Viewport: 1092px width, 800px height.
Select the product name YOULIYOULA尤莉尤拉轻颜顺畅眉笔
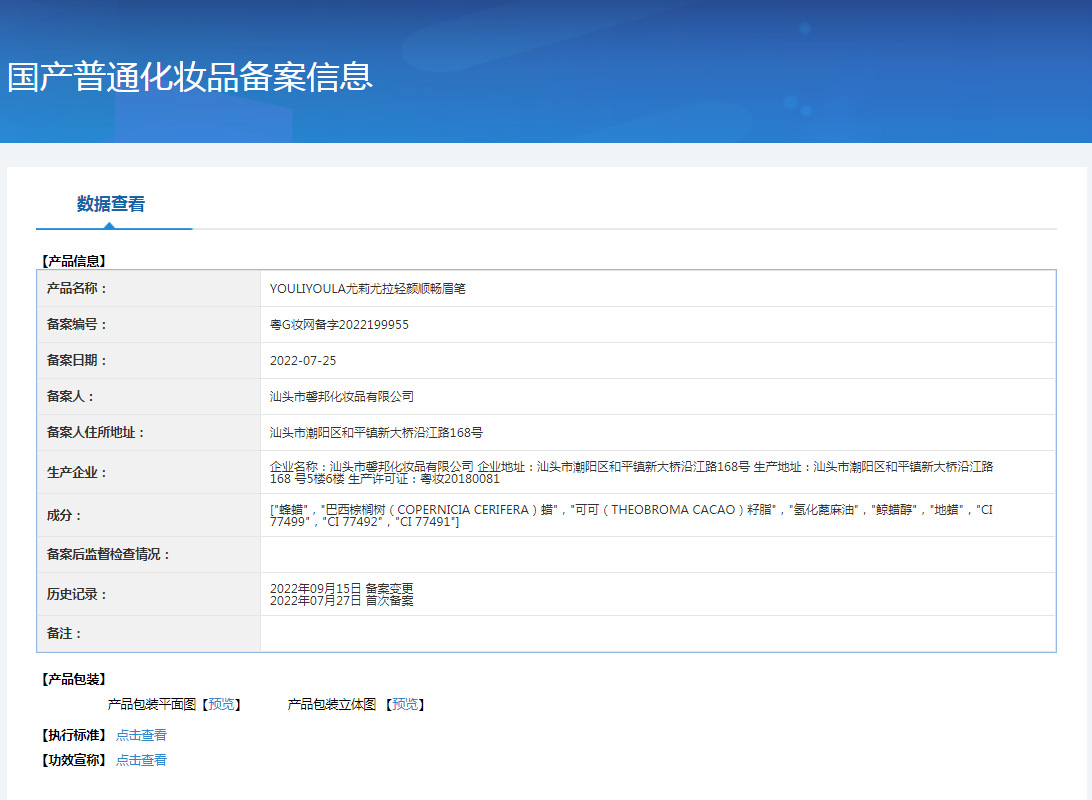coord(368,289)
